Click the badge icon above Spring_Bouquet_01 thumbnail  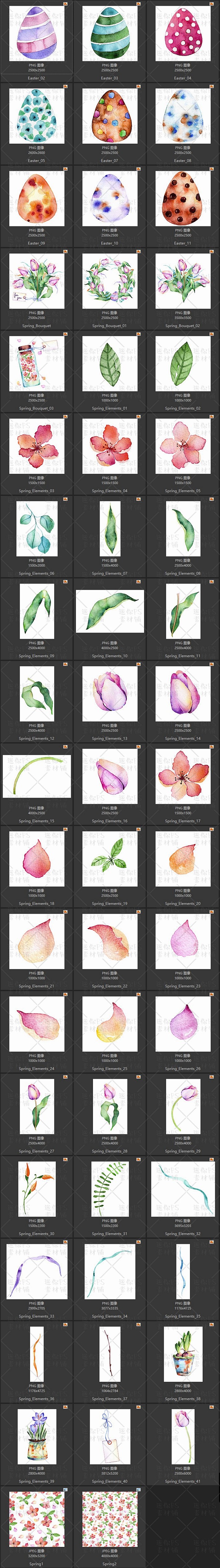tap(138, 251)
